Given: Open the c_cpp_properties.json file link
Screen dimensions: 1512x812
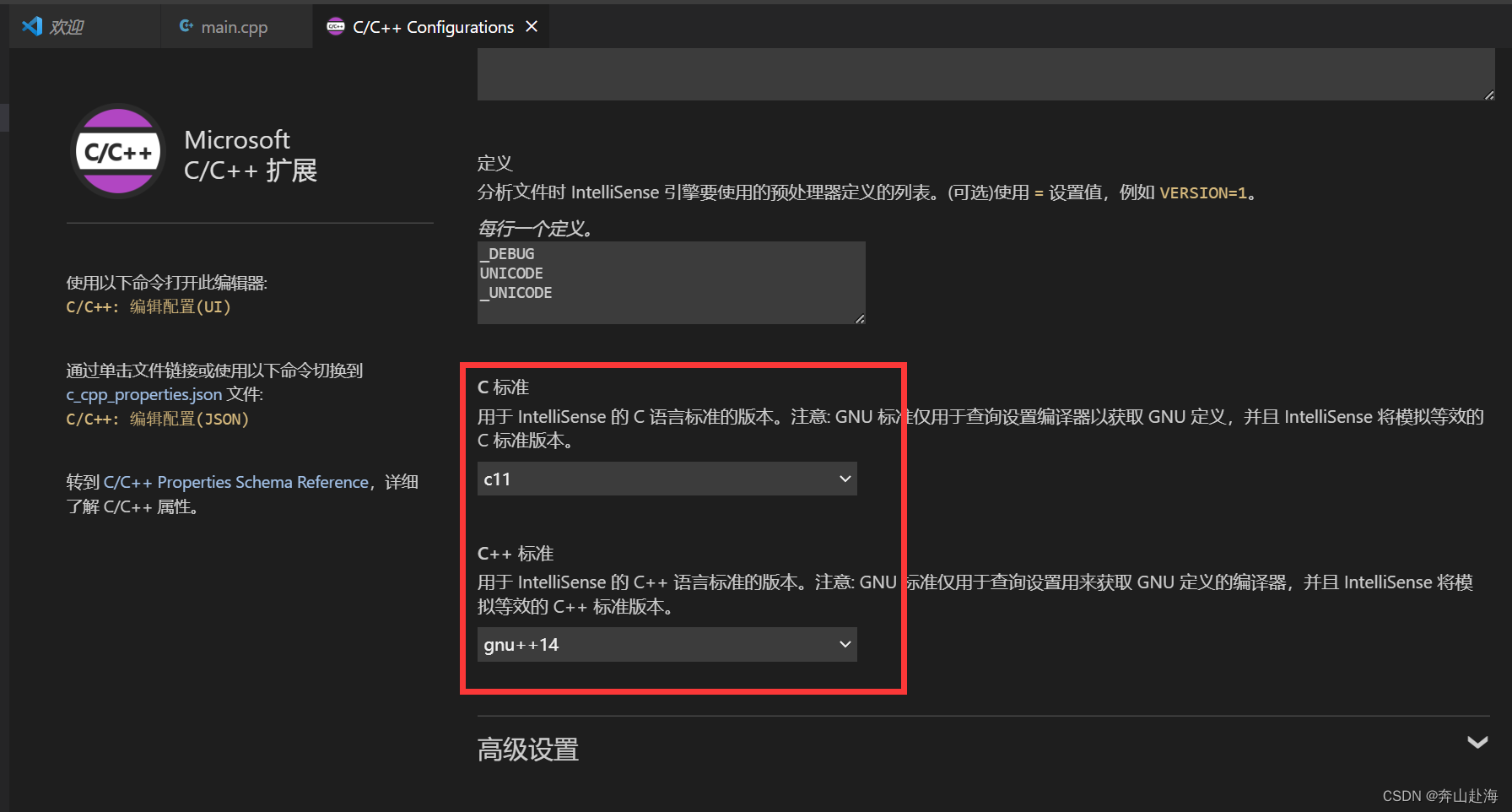Looking at the screenshot, I should (x=144, y=394).
